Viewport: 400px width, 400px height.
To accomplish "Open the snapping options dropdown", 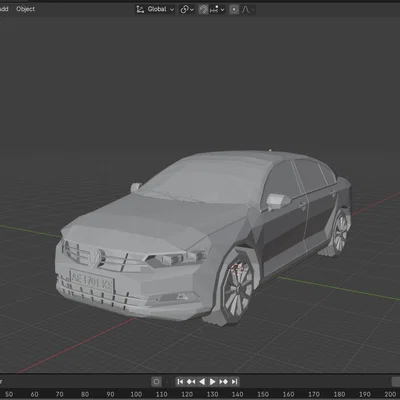I will click(x=217, y=9).
